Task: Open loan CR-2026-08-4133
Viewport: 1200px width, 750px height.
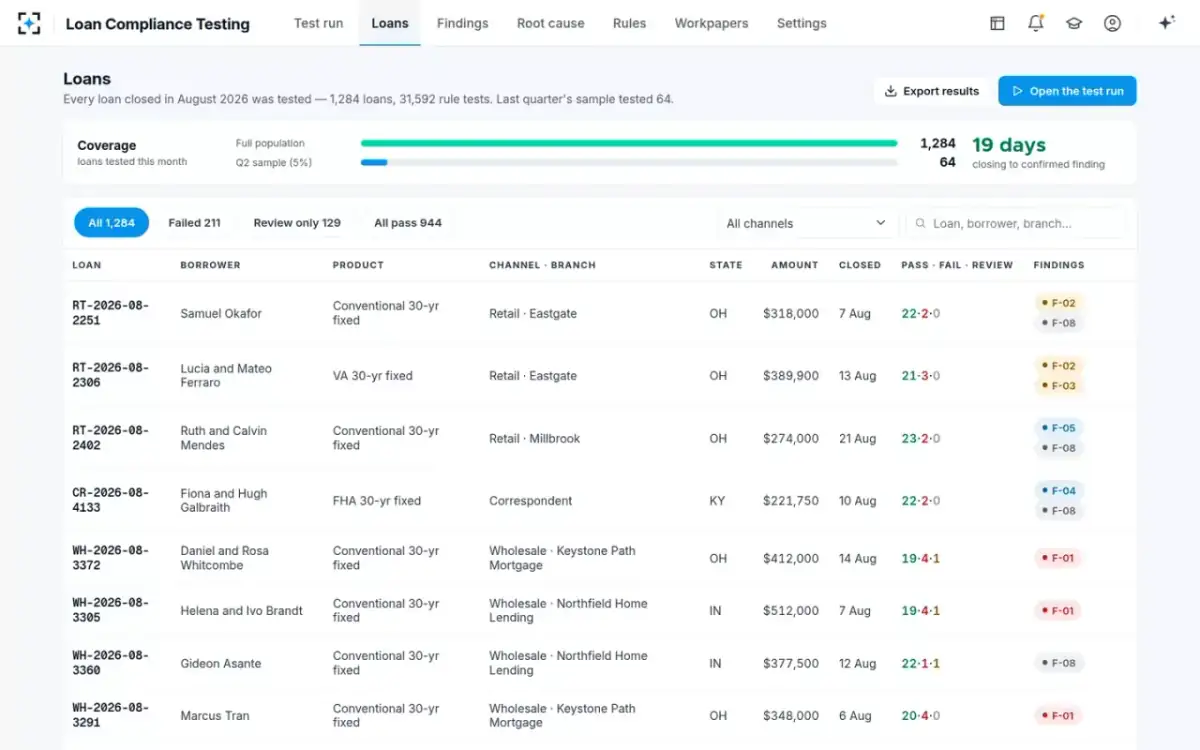Action: coord(110,501)
